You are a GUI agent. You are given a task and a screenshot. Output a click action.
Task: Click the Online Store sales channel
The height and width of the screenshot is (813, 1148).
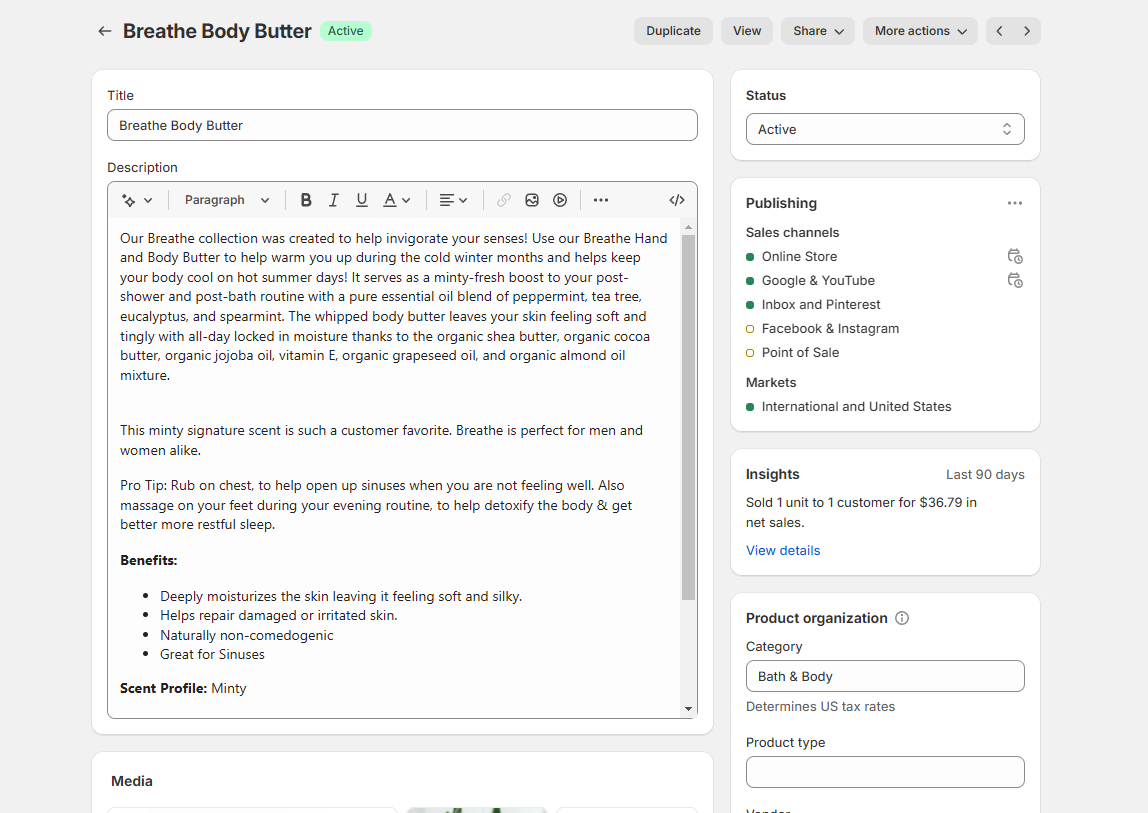pos(799,256)
